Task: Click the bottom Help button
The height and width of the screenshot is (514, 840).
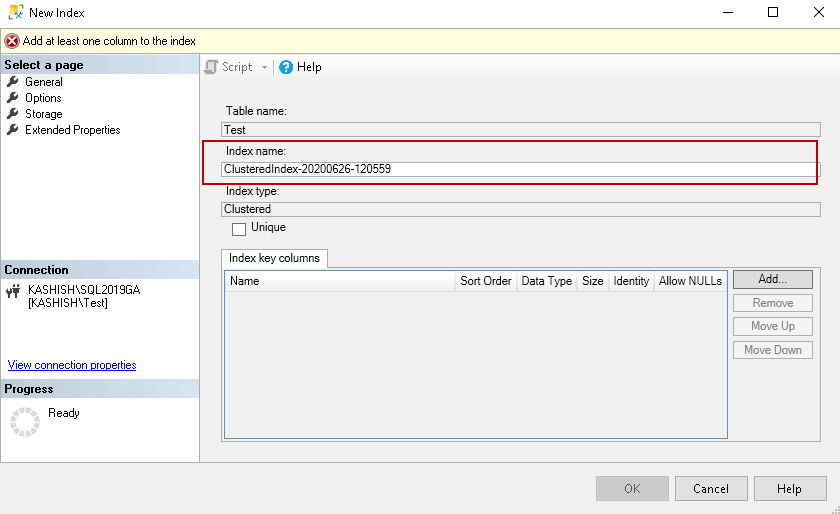Action: click(789, 489)
